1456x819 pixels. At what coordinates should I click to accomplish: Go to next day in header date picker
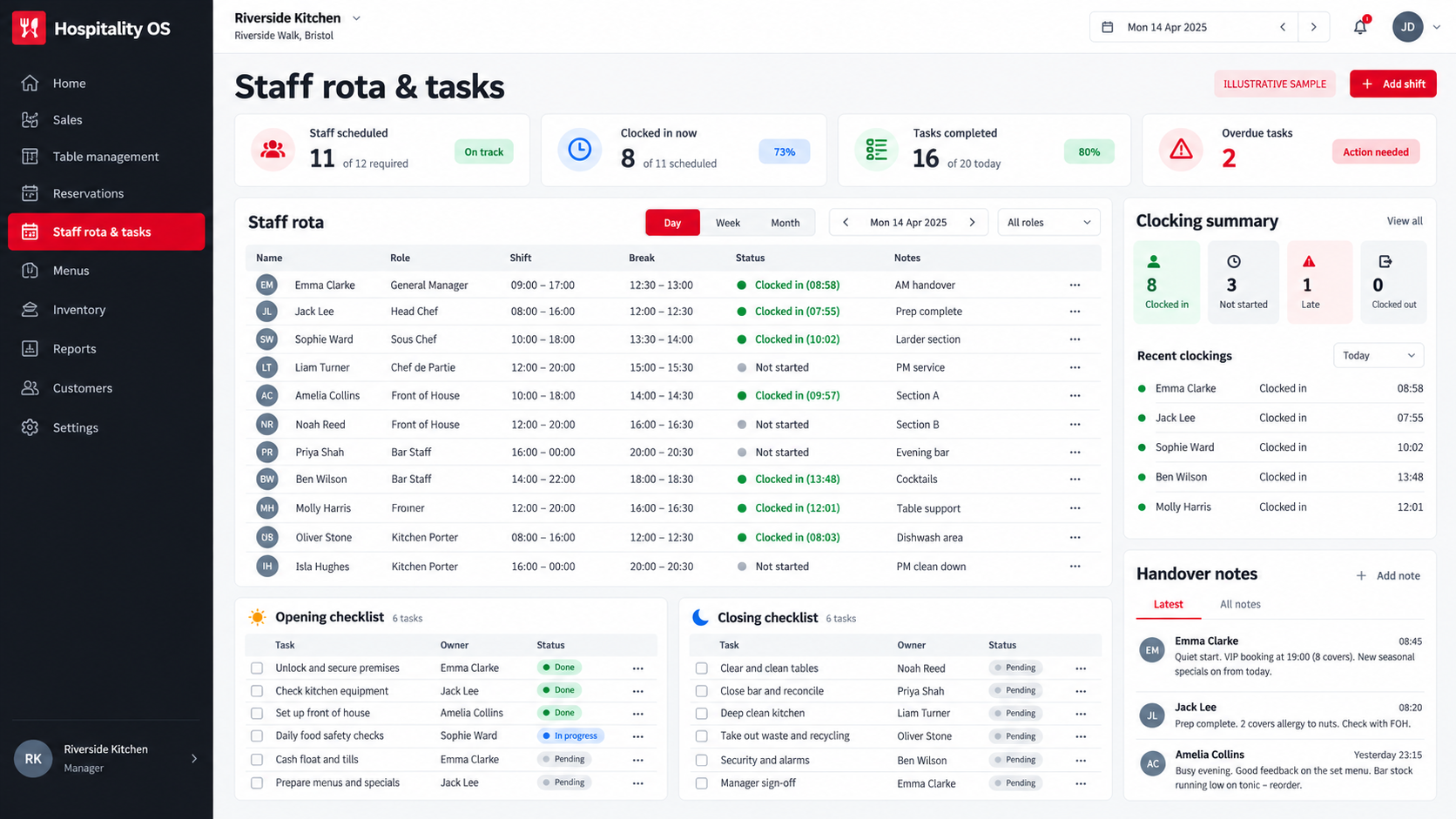pos(1313,27)
